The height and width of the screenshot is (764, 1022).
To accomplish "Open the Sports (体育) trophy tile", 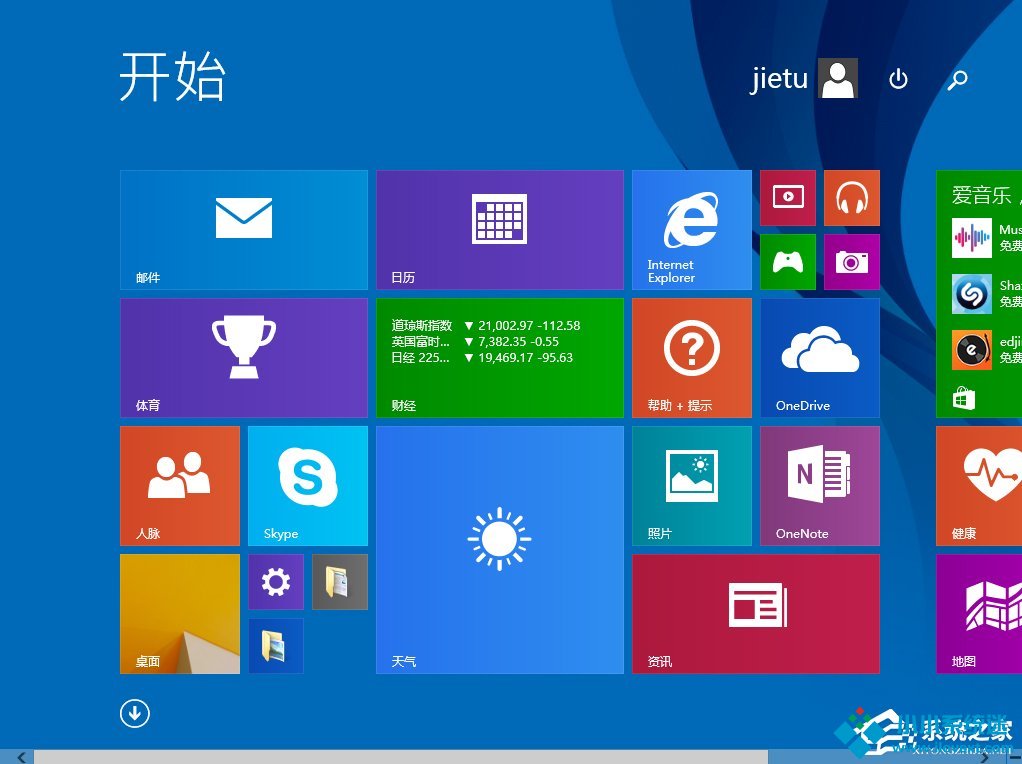I will [x=244, y=358].
